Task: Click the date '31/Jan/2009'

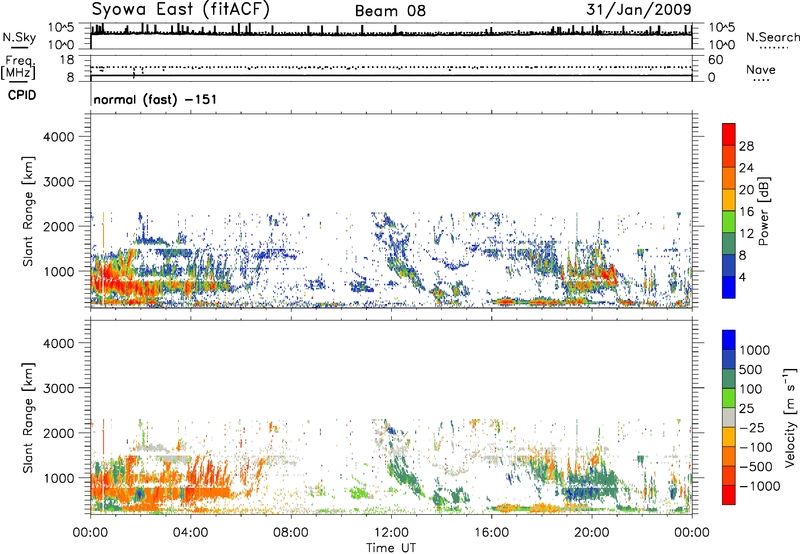Action: point(639,9)
